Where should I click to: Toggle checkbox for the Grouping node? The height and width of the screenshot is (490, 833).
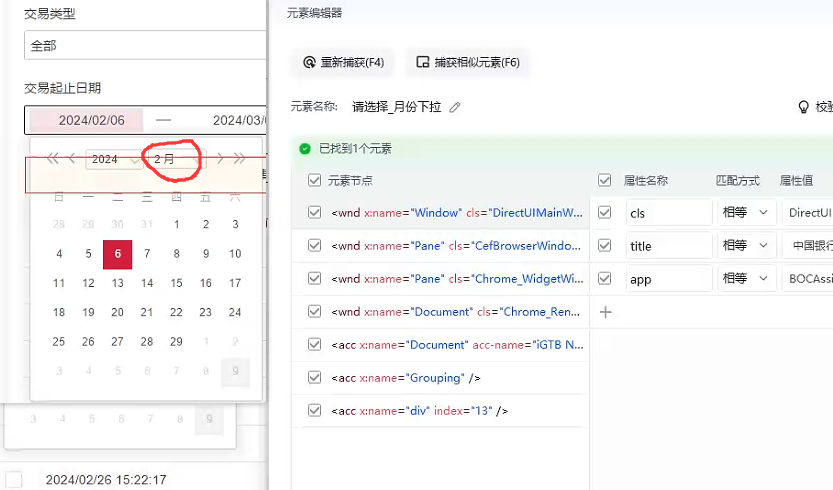[315, 378]
